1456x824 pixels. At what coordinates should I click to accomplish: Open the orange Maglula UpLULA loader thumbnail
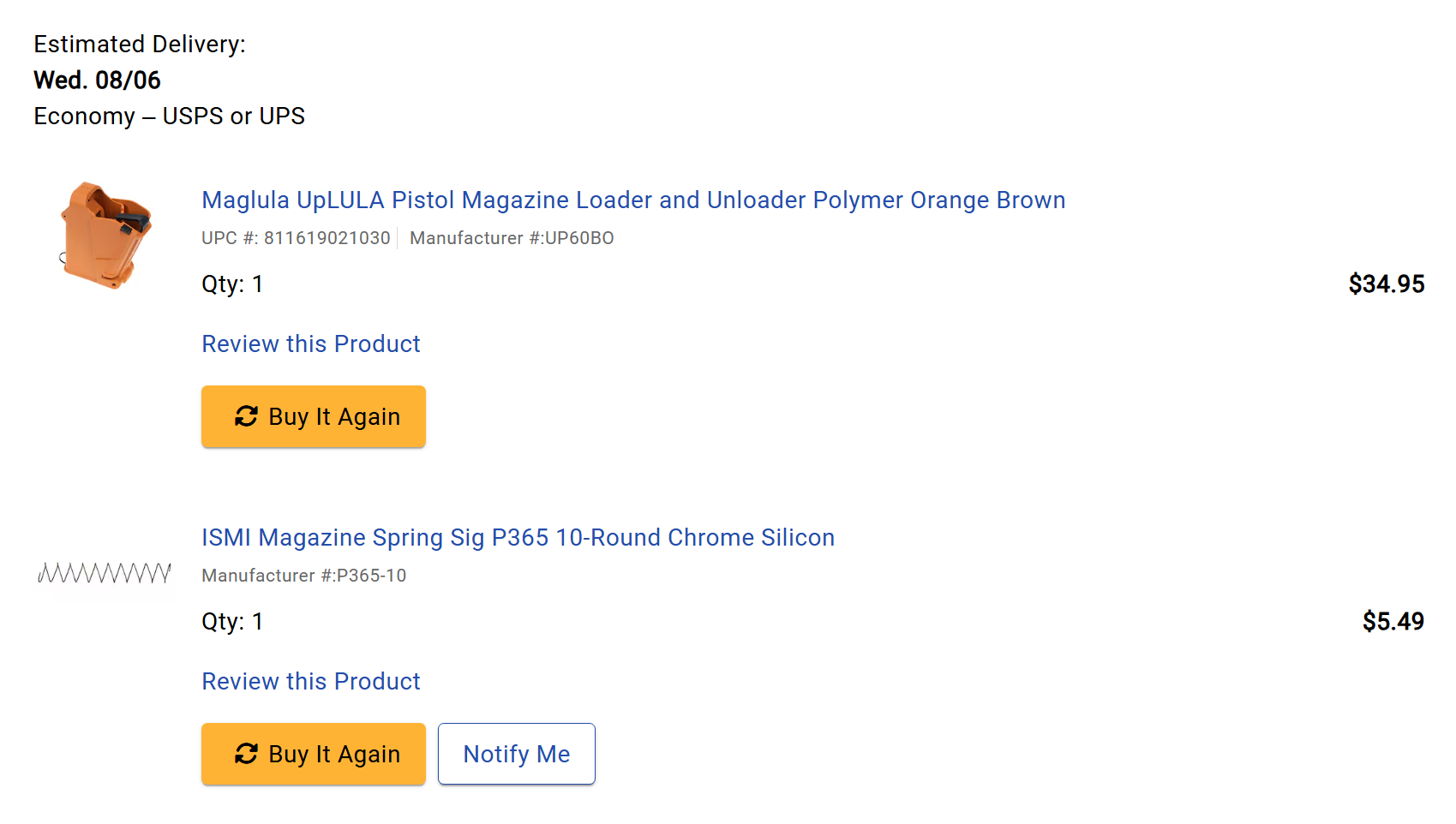(105, 236)
